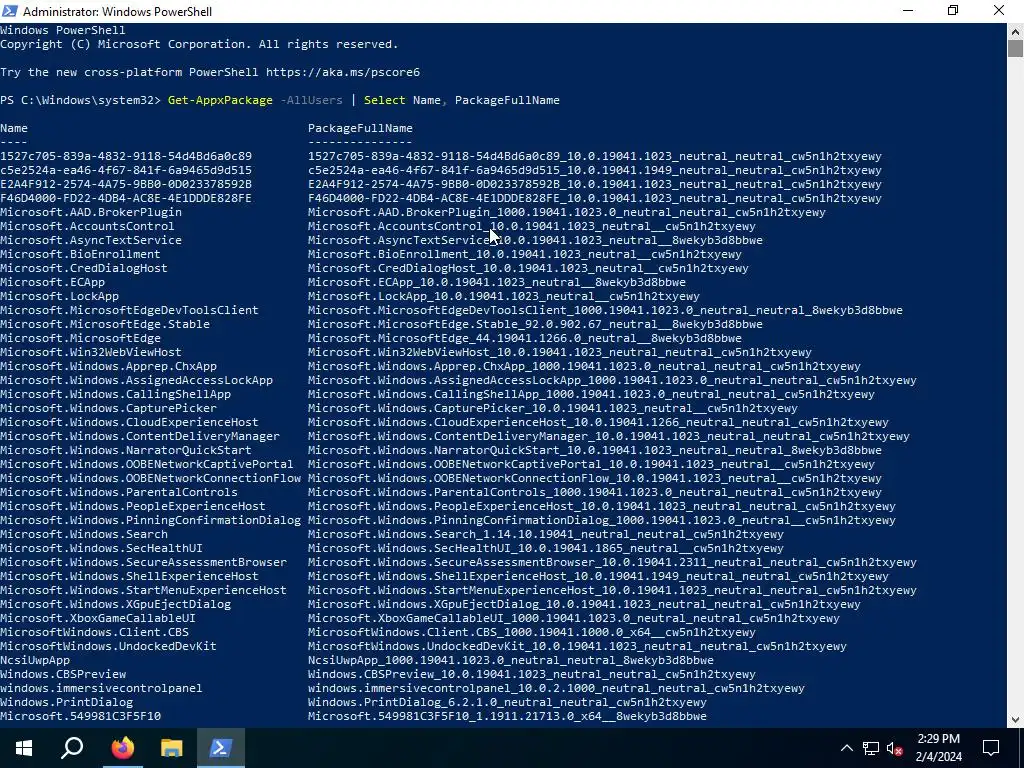Click Microsoft.MicrosoftEdgeDevToolsClient name entry
1024x768 pixels.
(129, 310)
